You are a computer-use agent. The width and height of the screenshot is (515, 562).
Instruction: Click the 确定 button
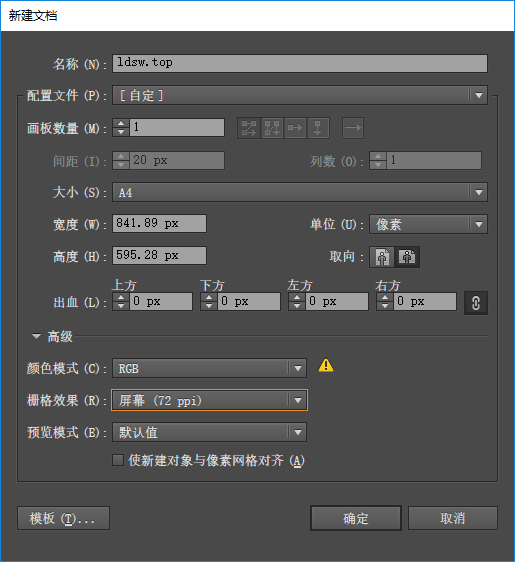pos(356,518)
